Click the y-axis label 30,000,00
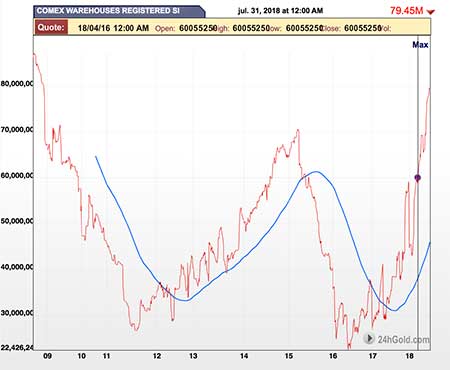Screen dimensions: 450x370 [17, 313]
